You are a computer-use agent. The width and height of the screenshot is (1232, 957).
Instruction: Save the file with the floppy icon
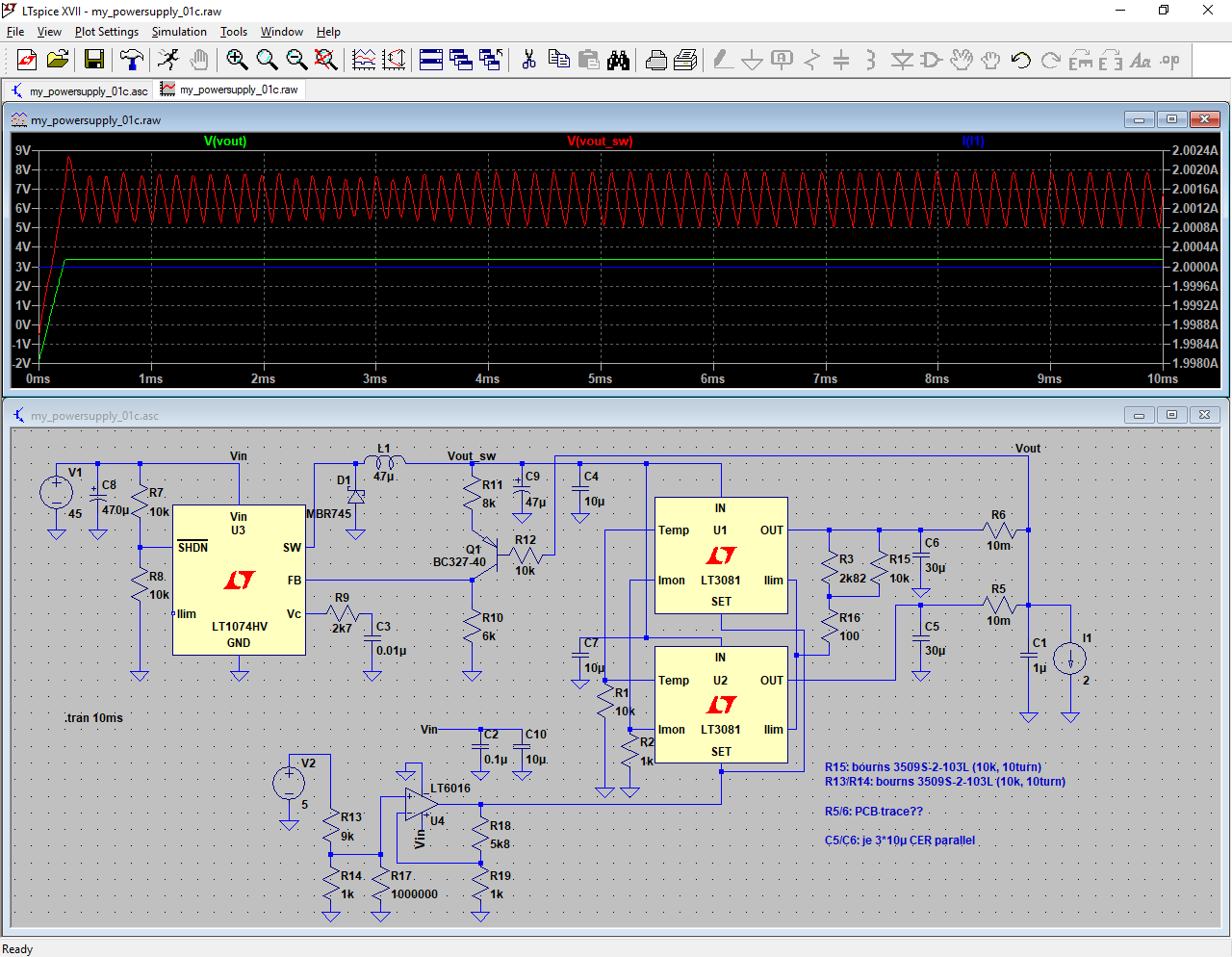[x=94, y=60]
